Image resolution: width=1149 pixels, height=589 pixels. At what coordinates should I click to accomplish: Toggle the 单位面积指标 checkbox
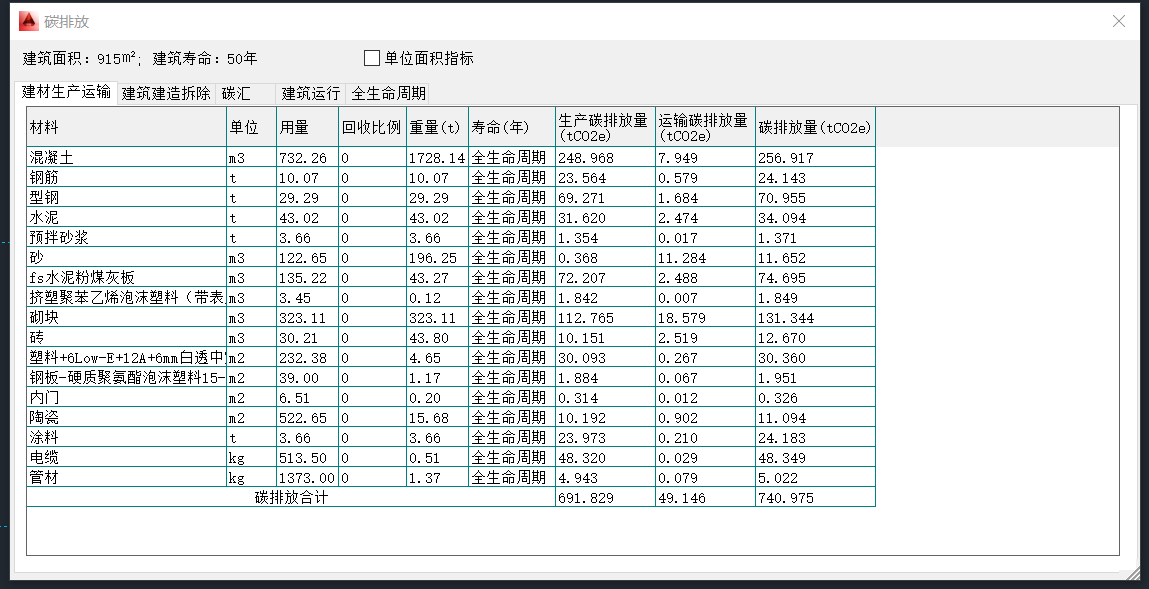click(372, 58)
